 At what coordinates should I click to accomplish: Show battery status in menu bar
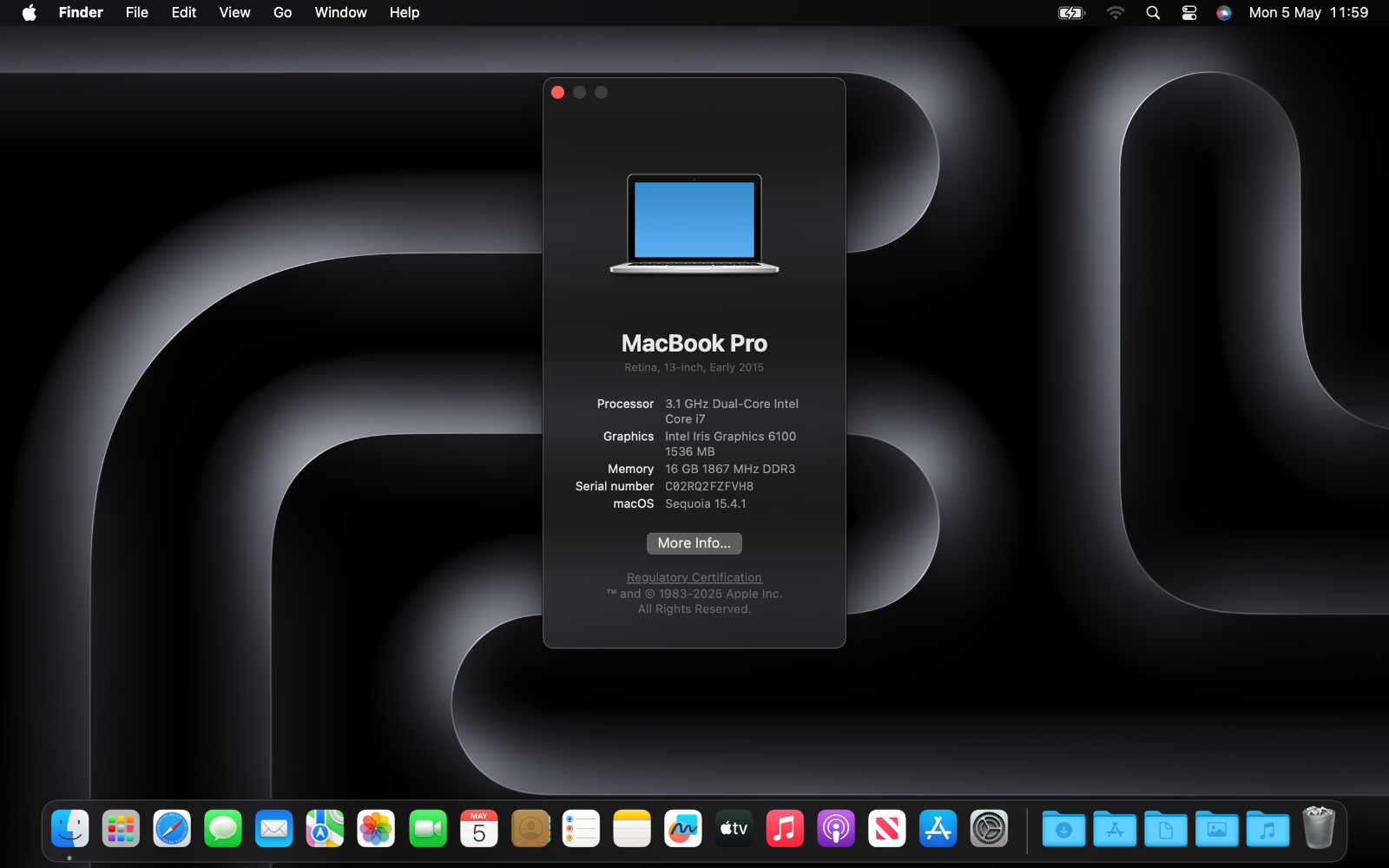click(x=1072, y=12)
